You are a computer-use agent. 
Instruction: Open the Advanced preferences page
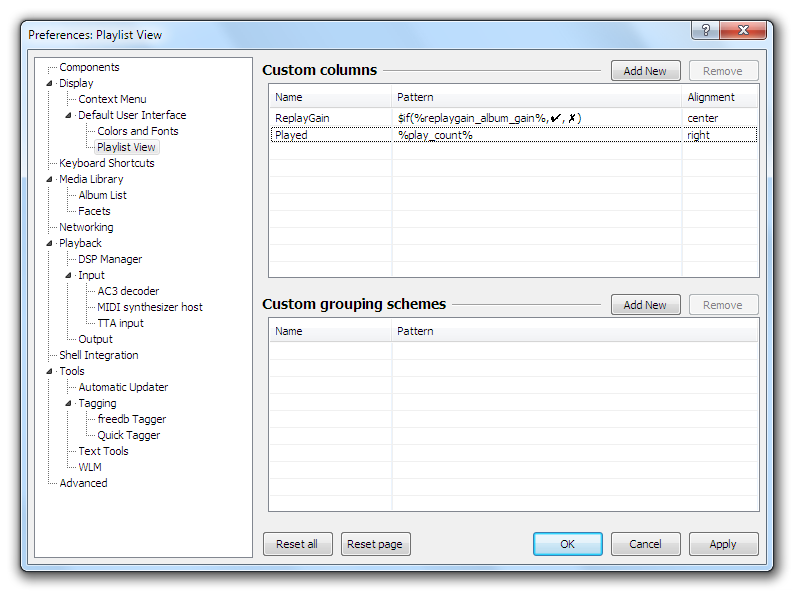pyautogui.click(x=83, y=483)
